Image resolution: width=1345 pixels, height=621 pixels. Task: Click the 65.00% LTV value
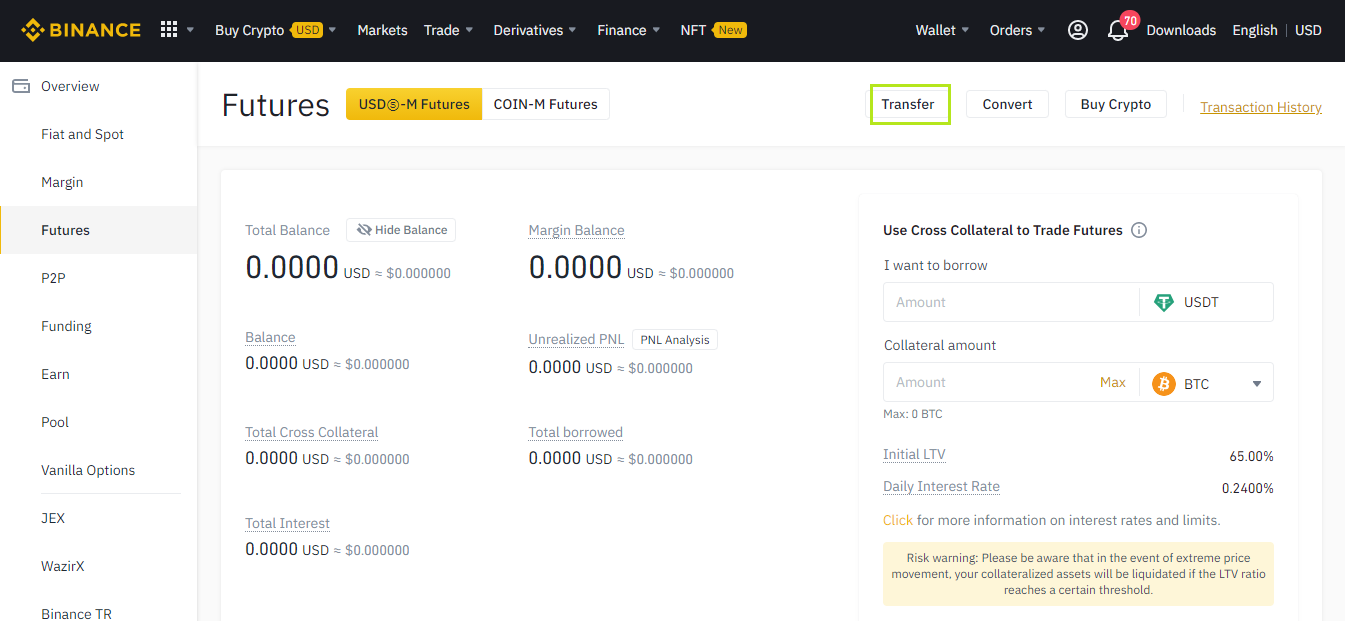tap(1251, 456)
